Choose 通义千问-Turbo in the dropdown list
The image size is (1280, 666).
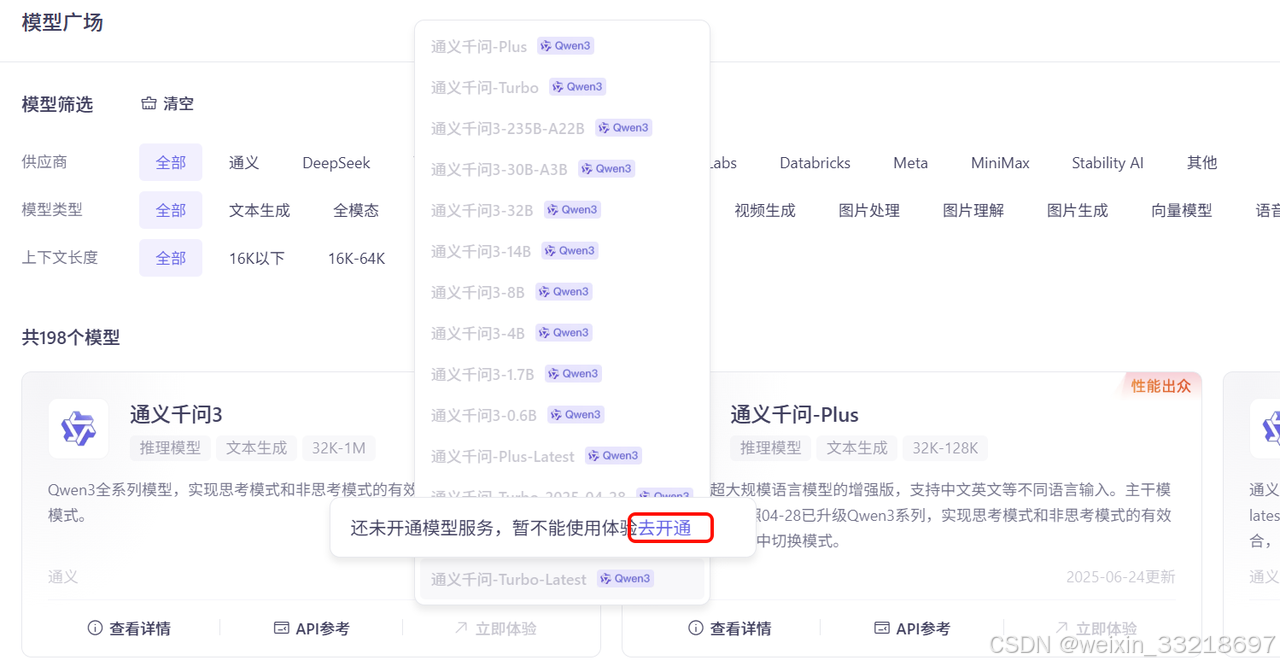[562, 87]
